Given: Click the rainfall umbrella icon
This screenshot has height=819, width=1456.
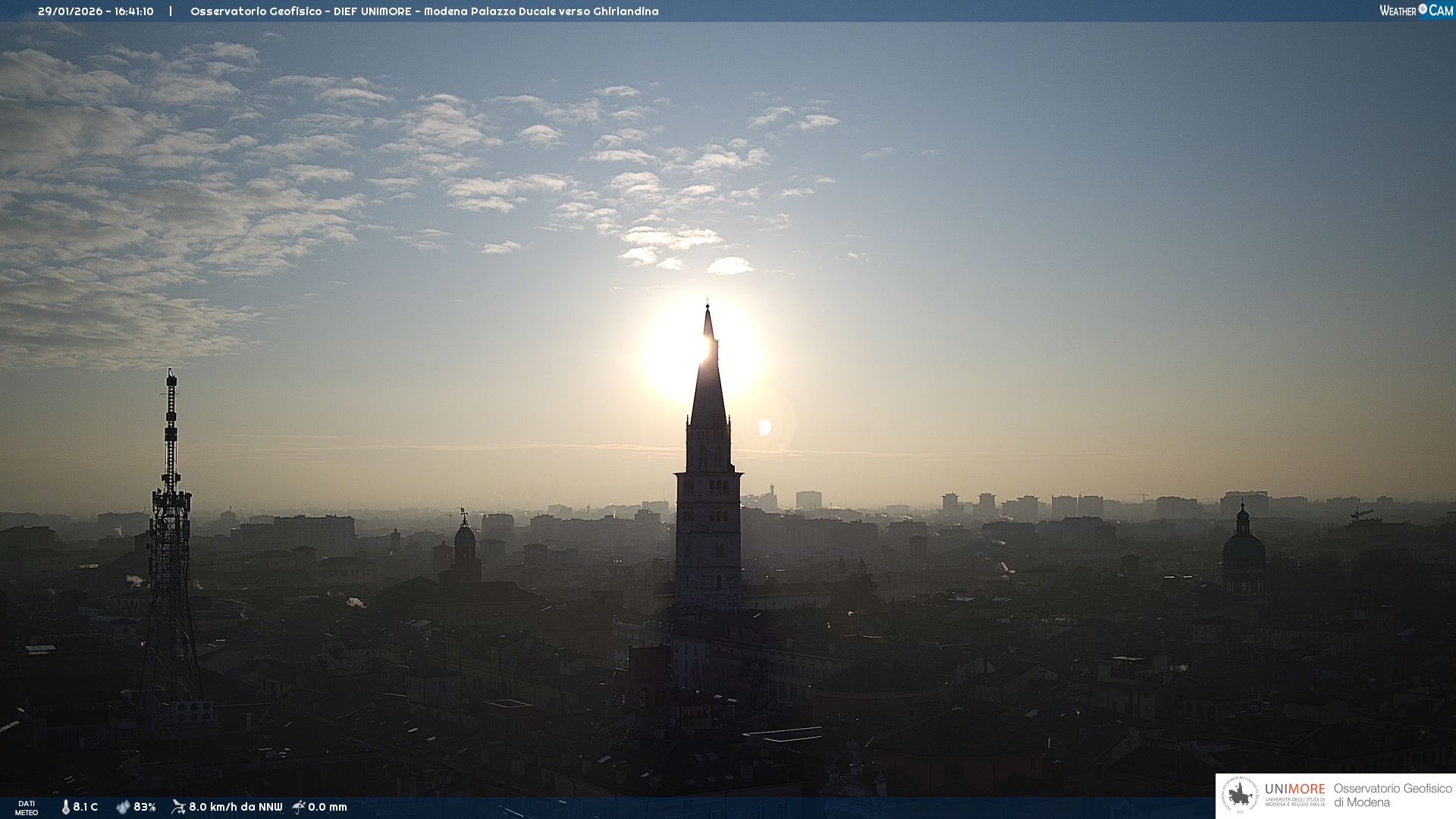Looking at the screenshot, I should 299,807.
